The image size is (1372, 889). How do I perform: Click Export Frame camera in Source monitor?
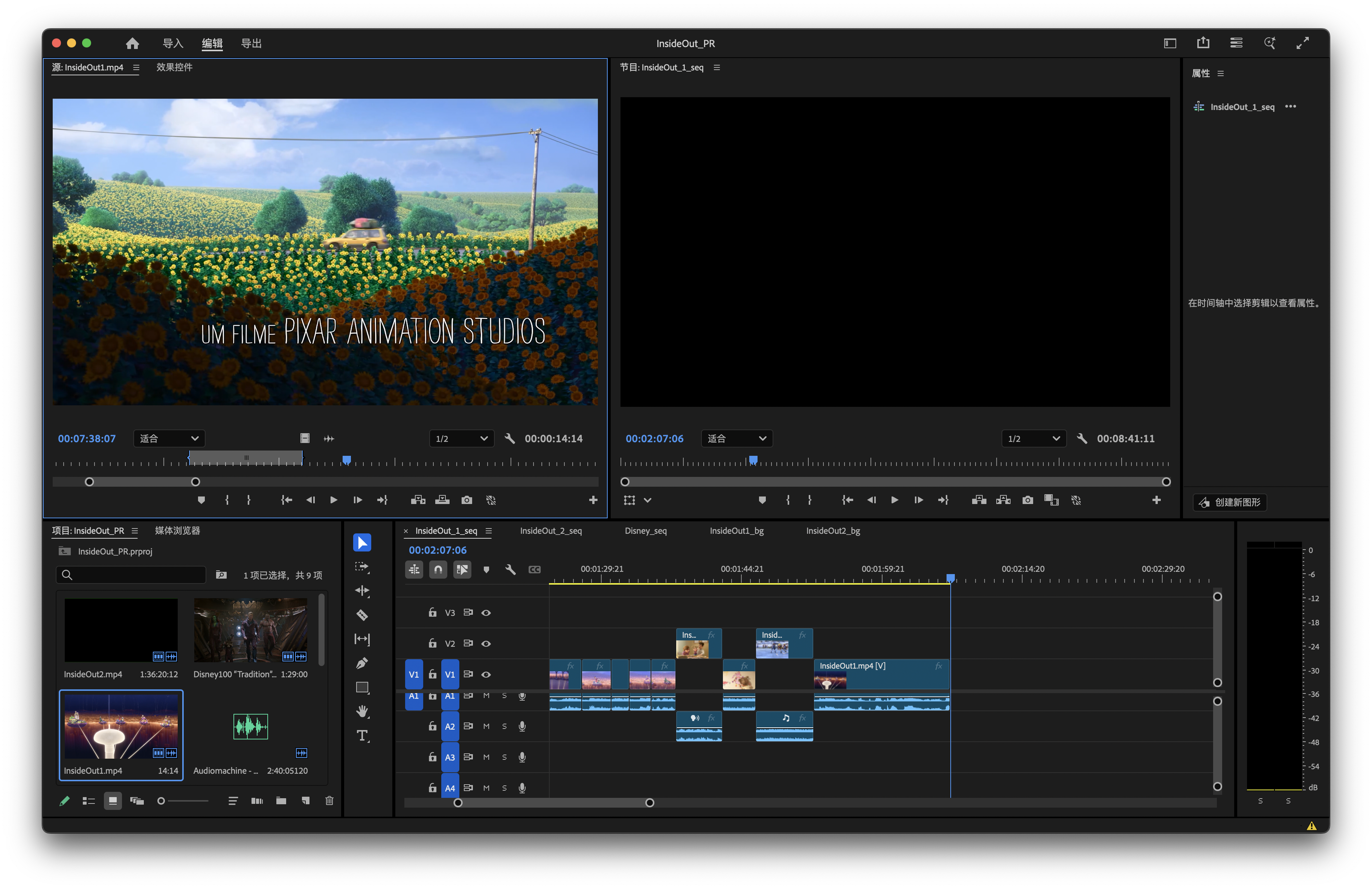[466, 500]
